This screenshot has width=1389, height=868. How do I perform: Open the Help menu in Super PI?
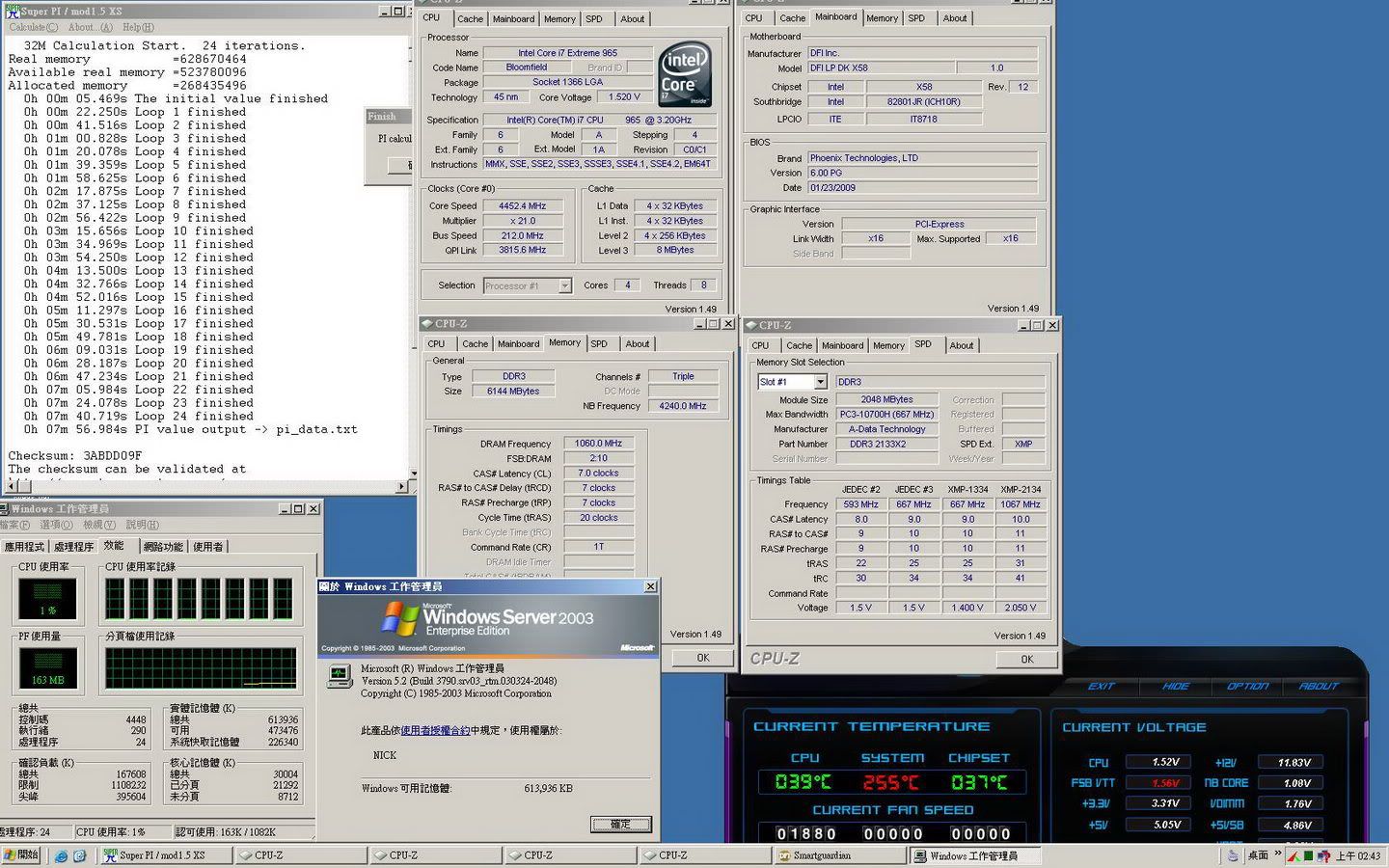tap(138, 27)
